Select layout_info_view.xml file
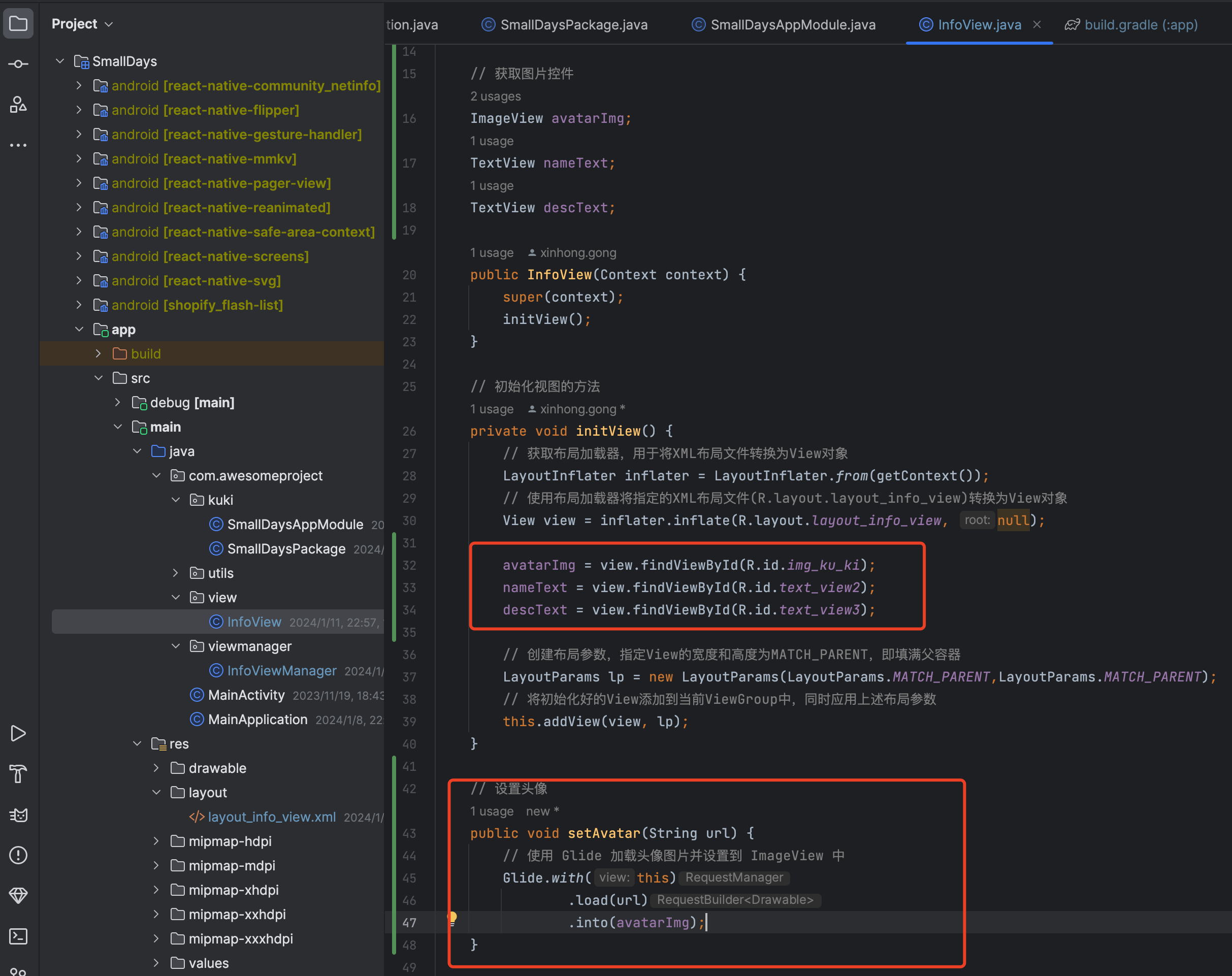 pyautogui.click(x=271, y=817)
